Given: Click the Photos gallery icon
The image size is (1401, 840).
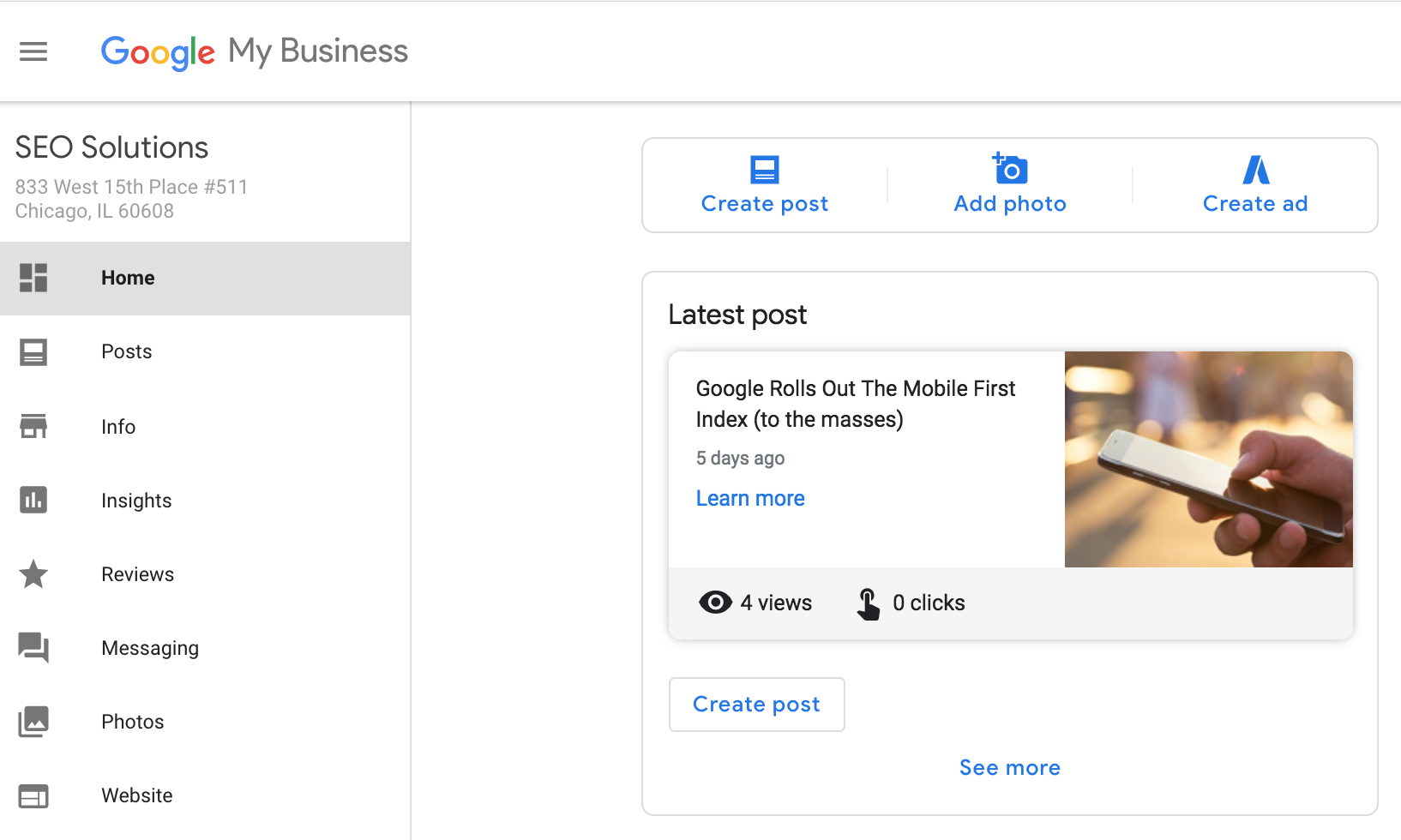Looking at the screenshot, I should (33, 722).
